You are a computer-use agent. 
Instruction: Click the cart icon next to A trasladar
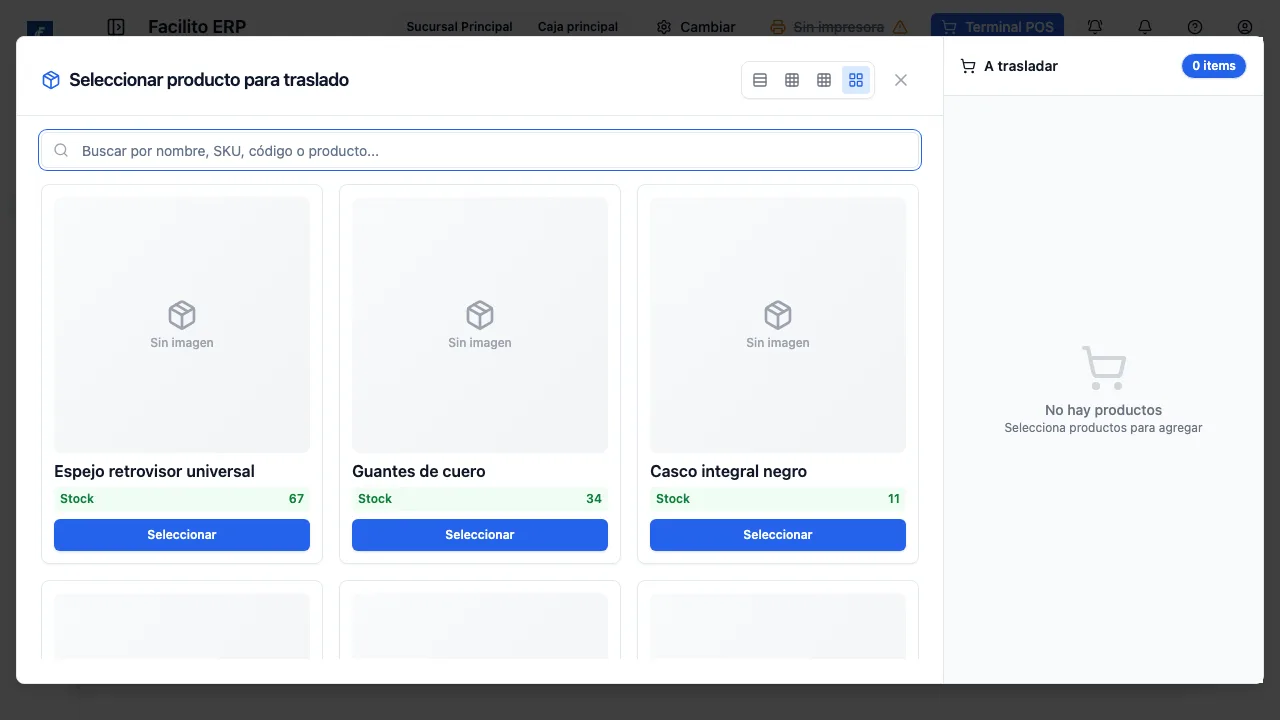point(968,66)
